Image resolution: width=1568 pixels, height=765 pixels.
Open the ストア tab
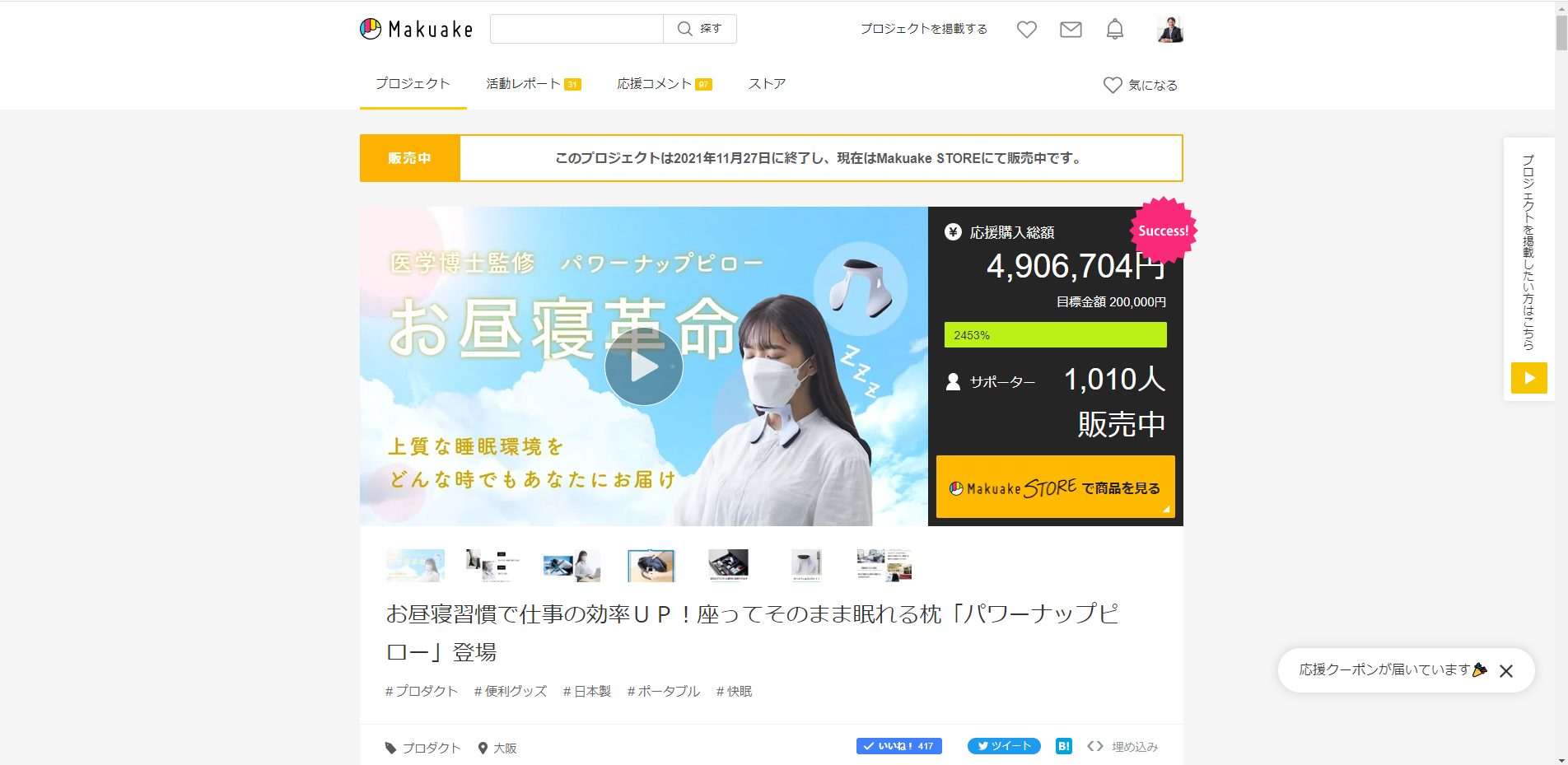coord(767,84)
